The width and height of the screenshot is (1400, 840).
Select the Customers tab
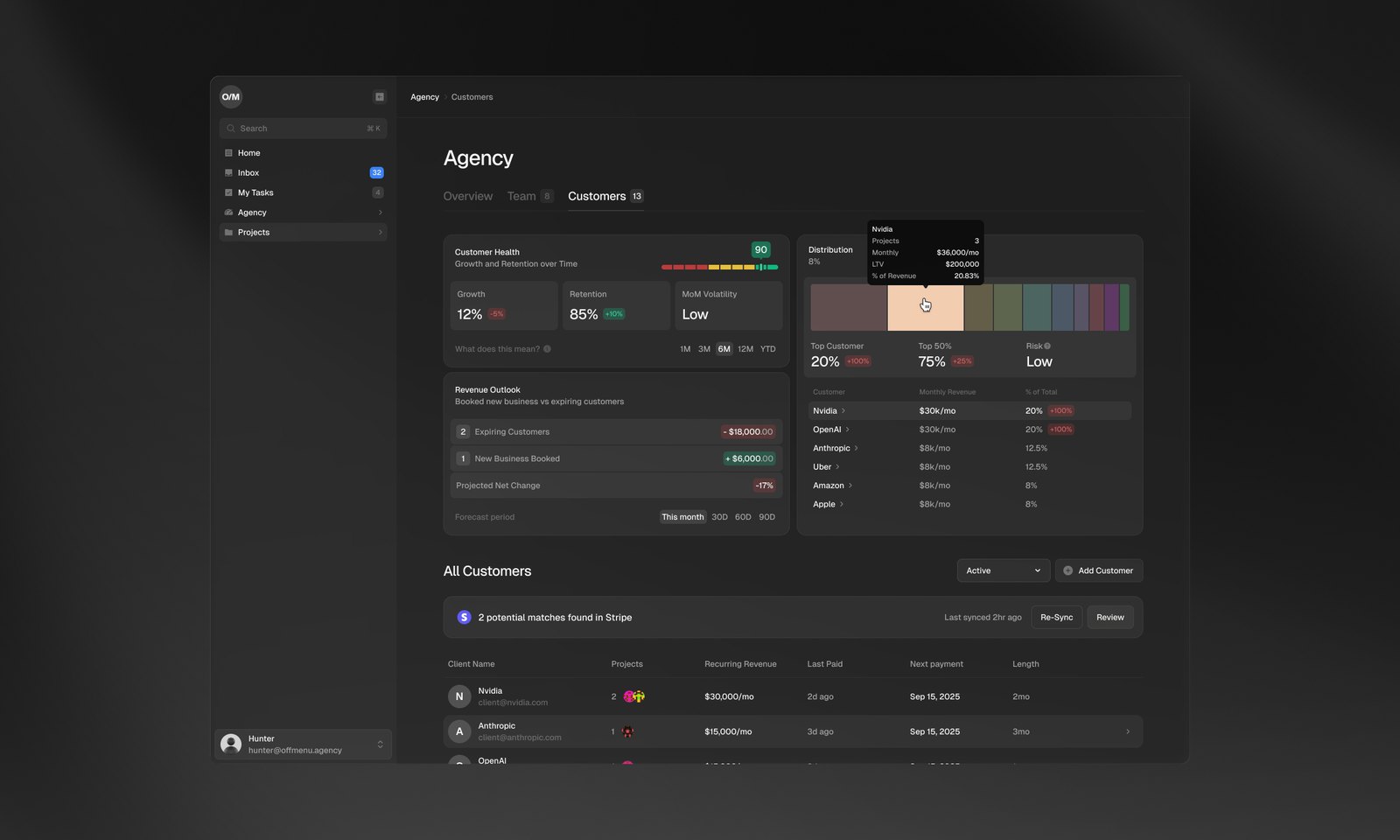pos(605,197)
